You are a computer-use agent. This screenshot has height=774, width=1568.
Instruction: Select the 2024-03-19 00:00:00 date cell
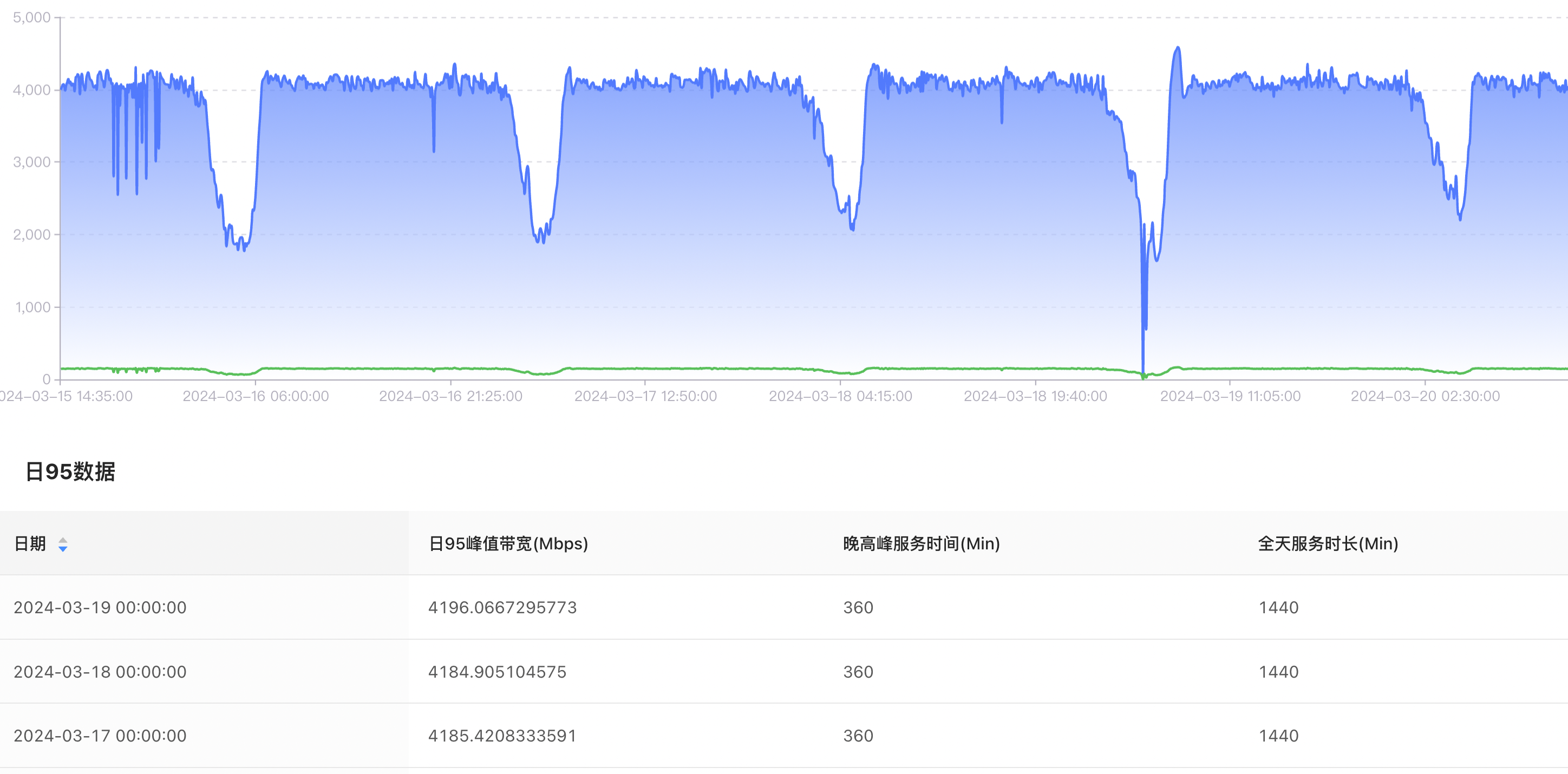tap(100, 607)
